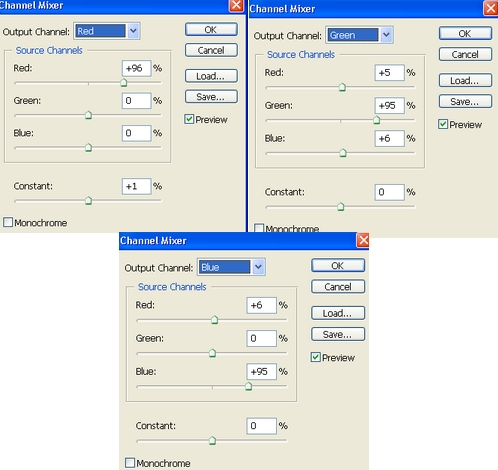Toggle Preview checkbox in Red channel dialog

[x=189, y=119]
